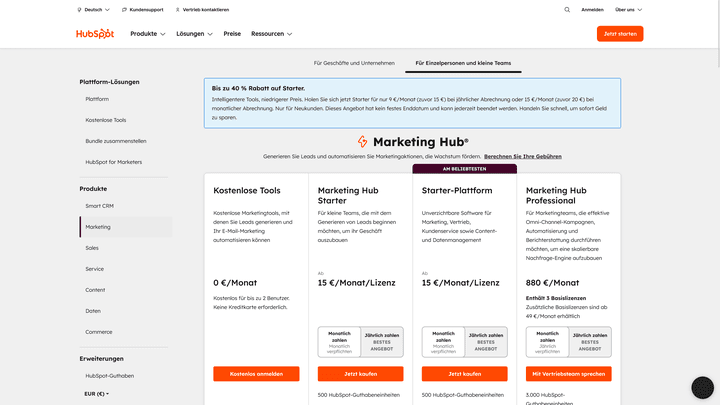Click Mit Vertriebsteam sprechen button
Screen dimensions: 720x405
[568, 374]
